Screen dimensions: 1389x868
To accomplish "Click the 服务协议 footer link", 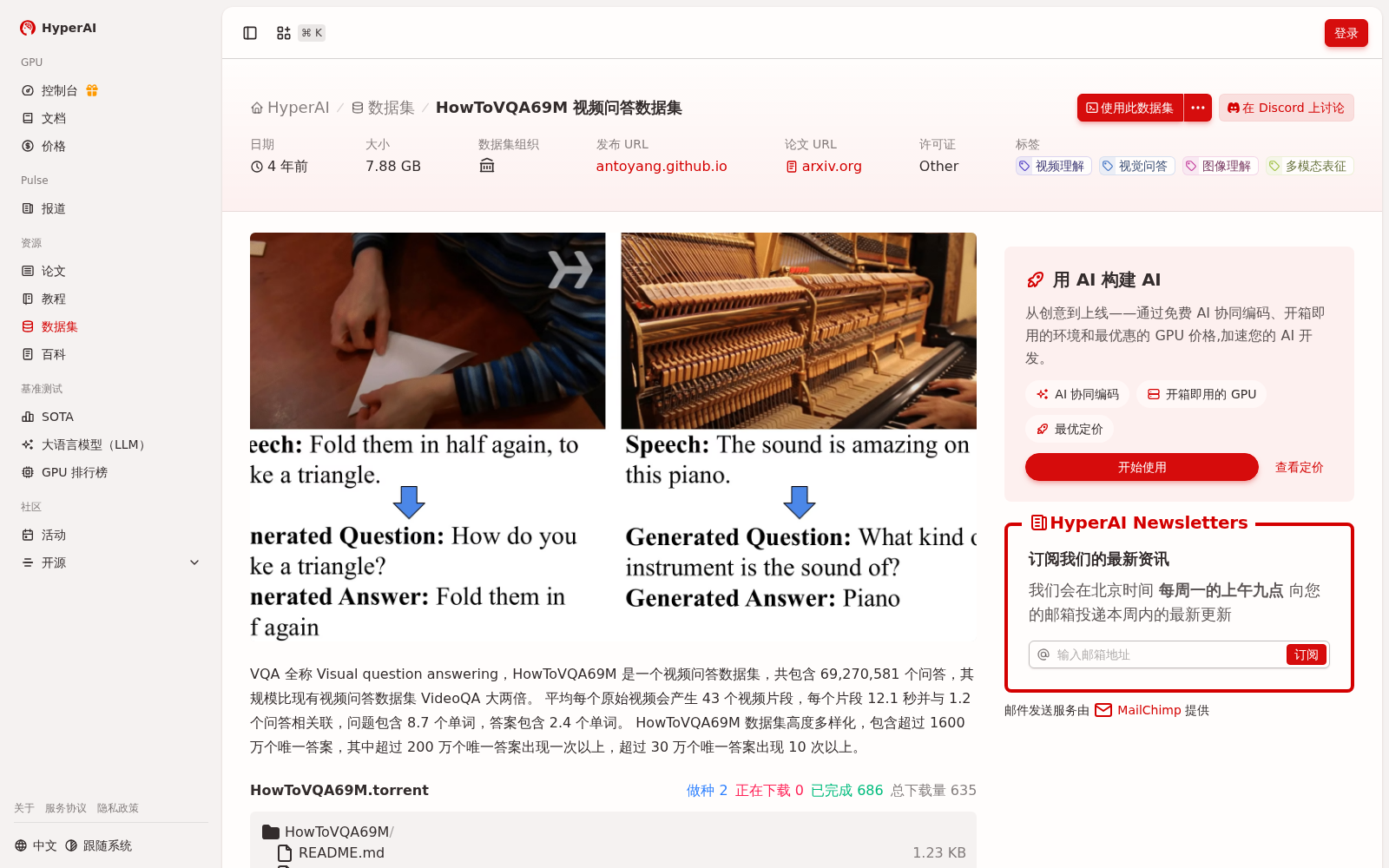I will pos(66,808).
